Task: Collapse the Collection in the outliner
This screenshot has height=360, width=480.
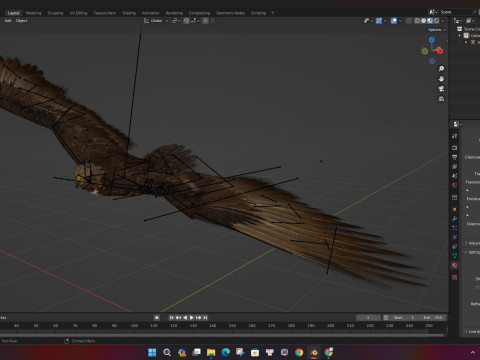Action: (460, 35)
